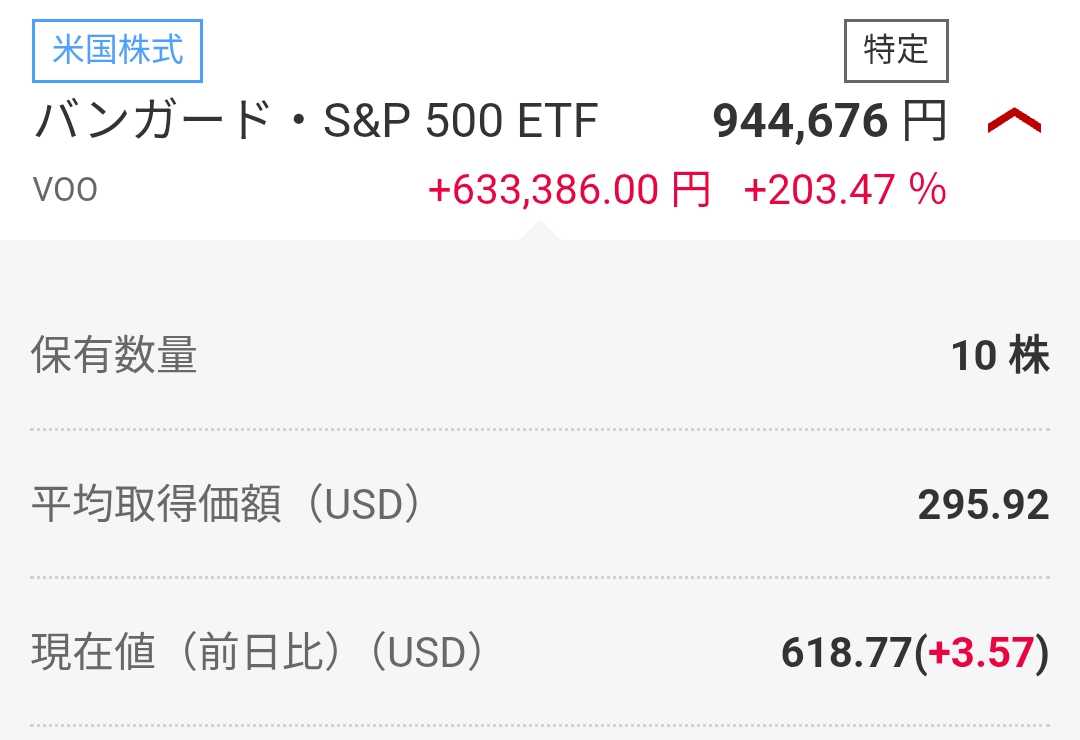Viewport: 1080px width, 740px height.
Task: Tap the 295.92 average cost value
Action: pyautogui.click(x=983, y=506)
